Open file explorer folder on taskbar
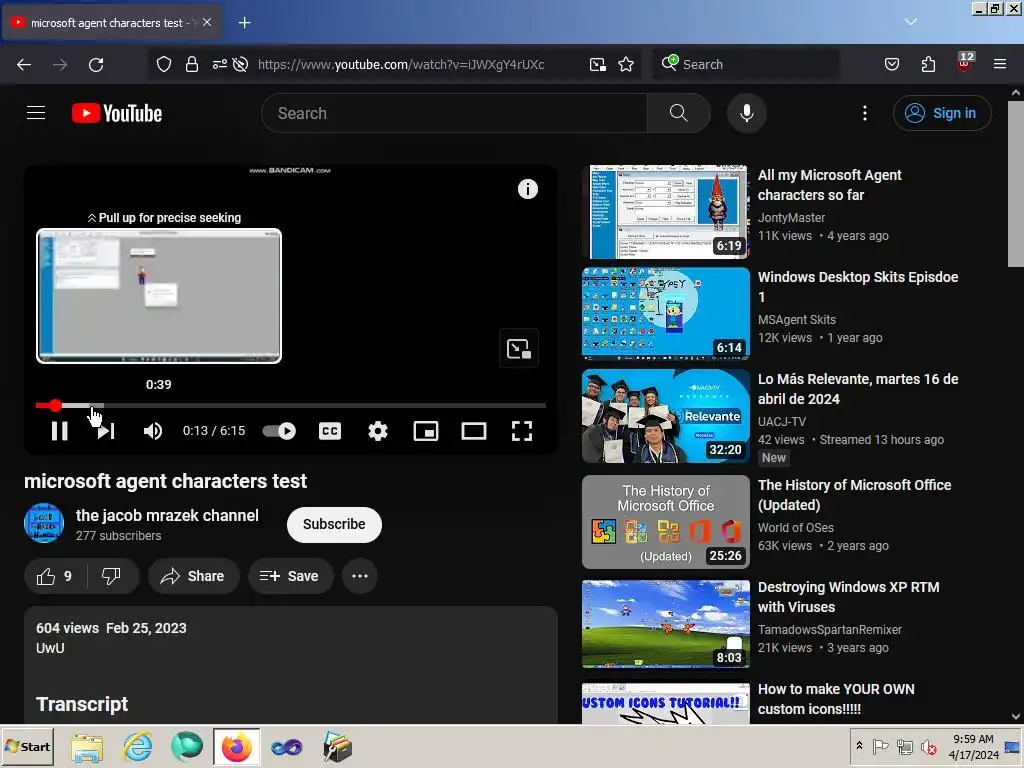The image size is (1024, 768). tap(88, 747)
